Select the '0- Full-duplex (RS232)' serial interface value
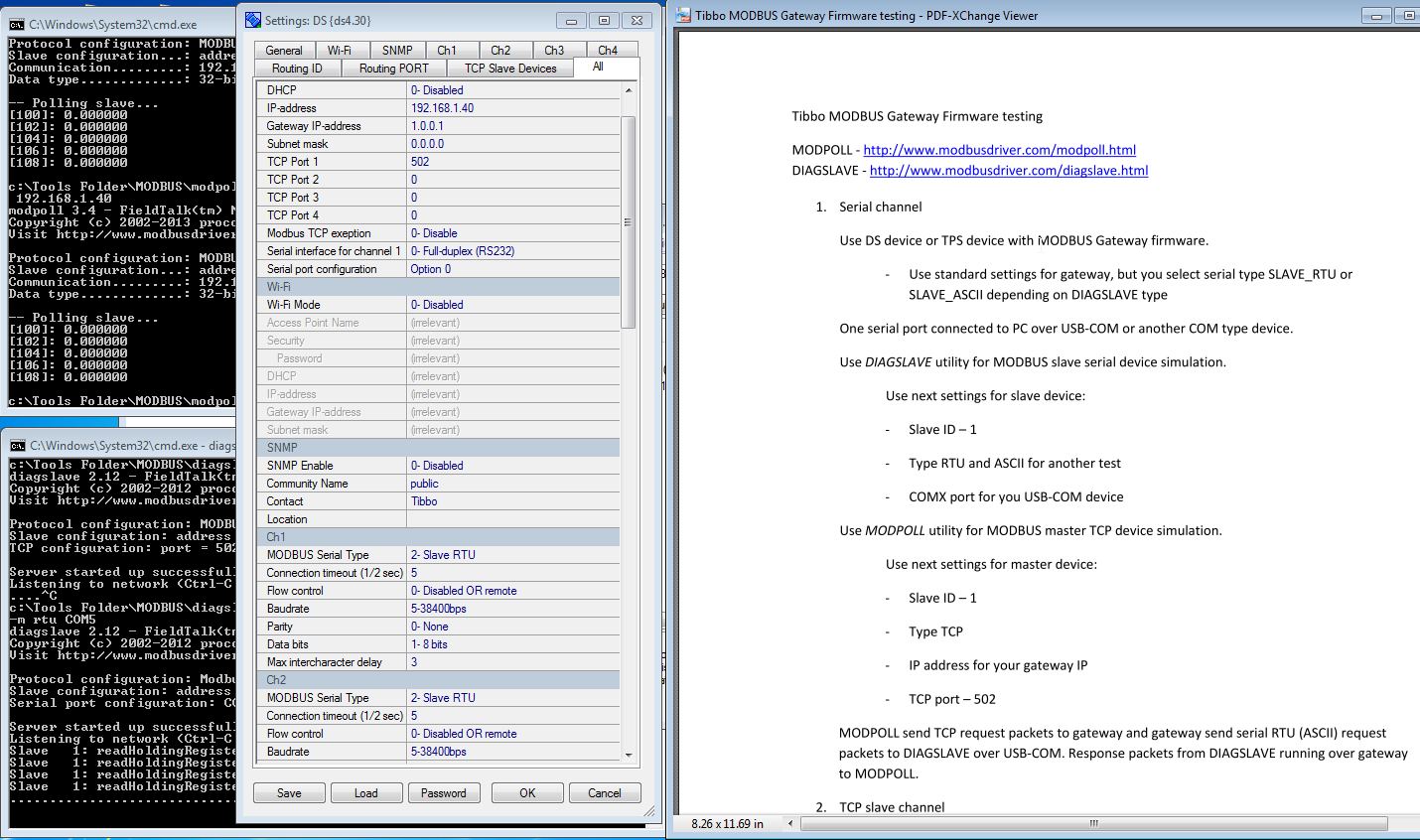 pos(463,251)
